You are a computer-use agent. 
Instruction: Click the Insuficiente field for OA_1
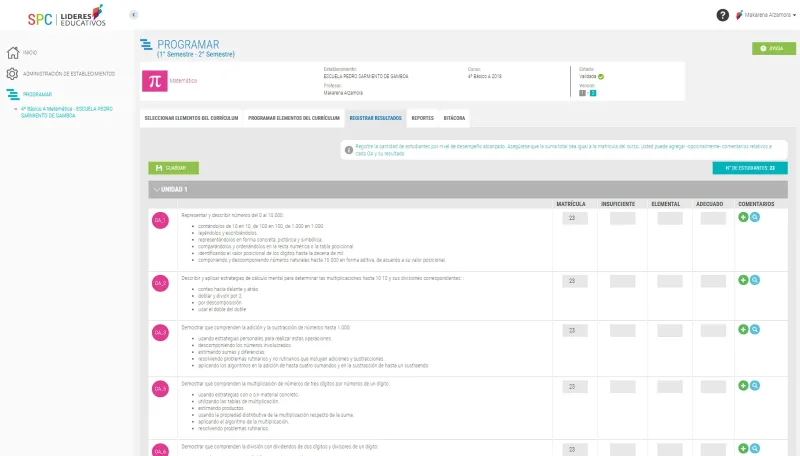pos(622,218)
